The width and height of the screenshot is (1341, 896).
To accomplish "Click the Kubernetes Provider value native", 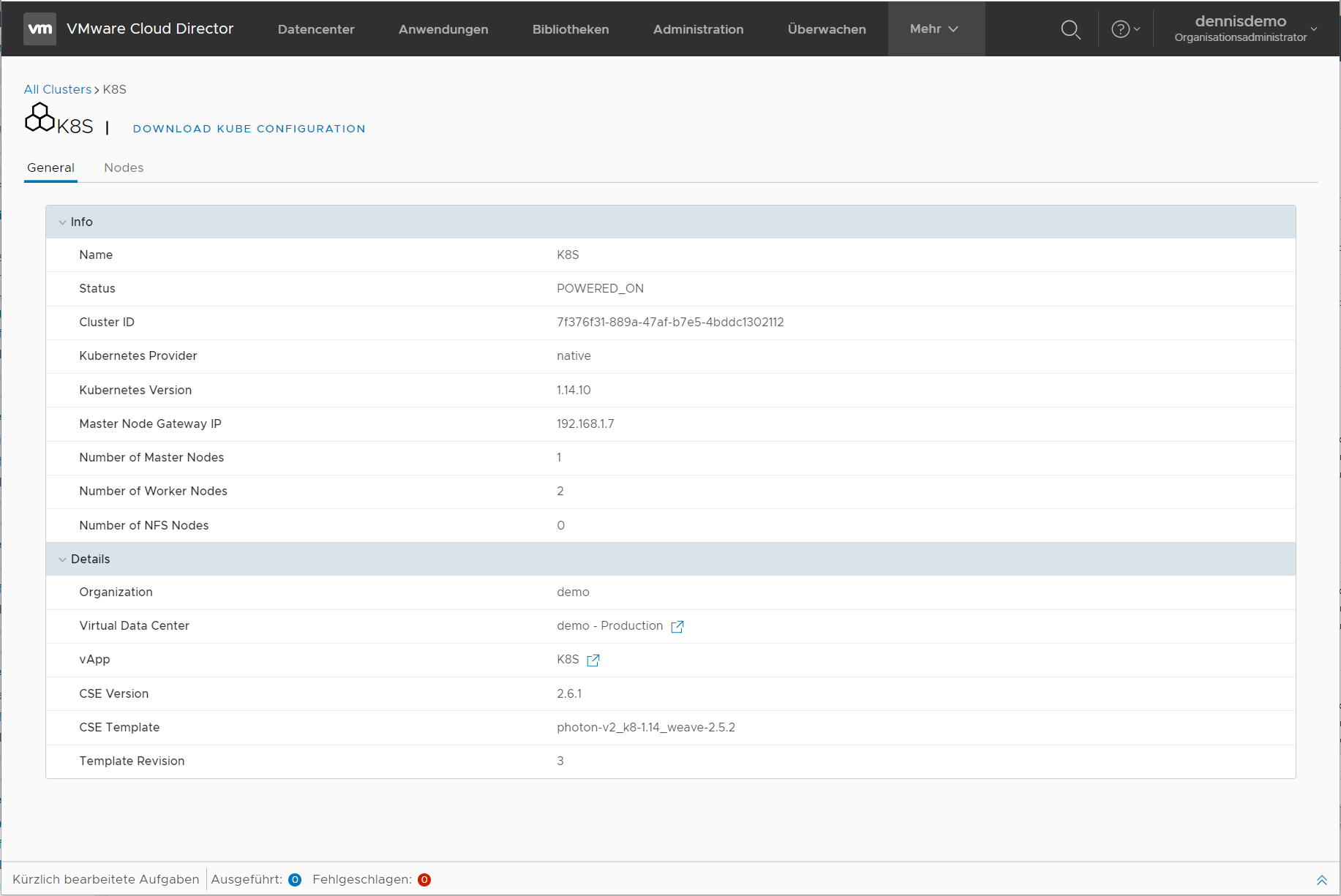I will tap(574, 356).
